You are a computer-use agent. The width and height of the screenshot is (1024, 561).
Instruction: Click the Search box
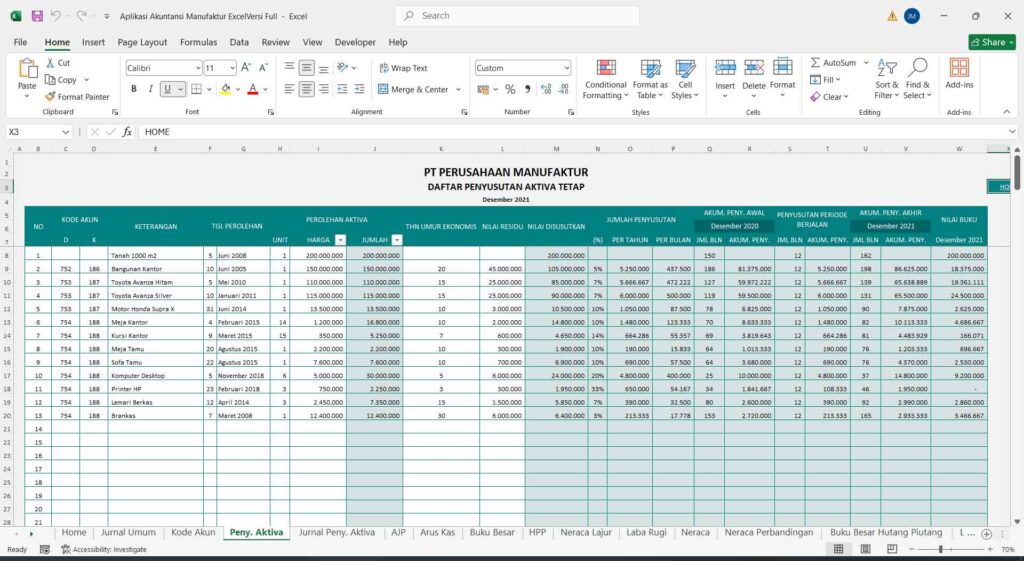(x=517, y=16)
